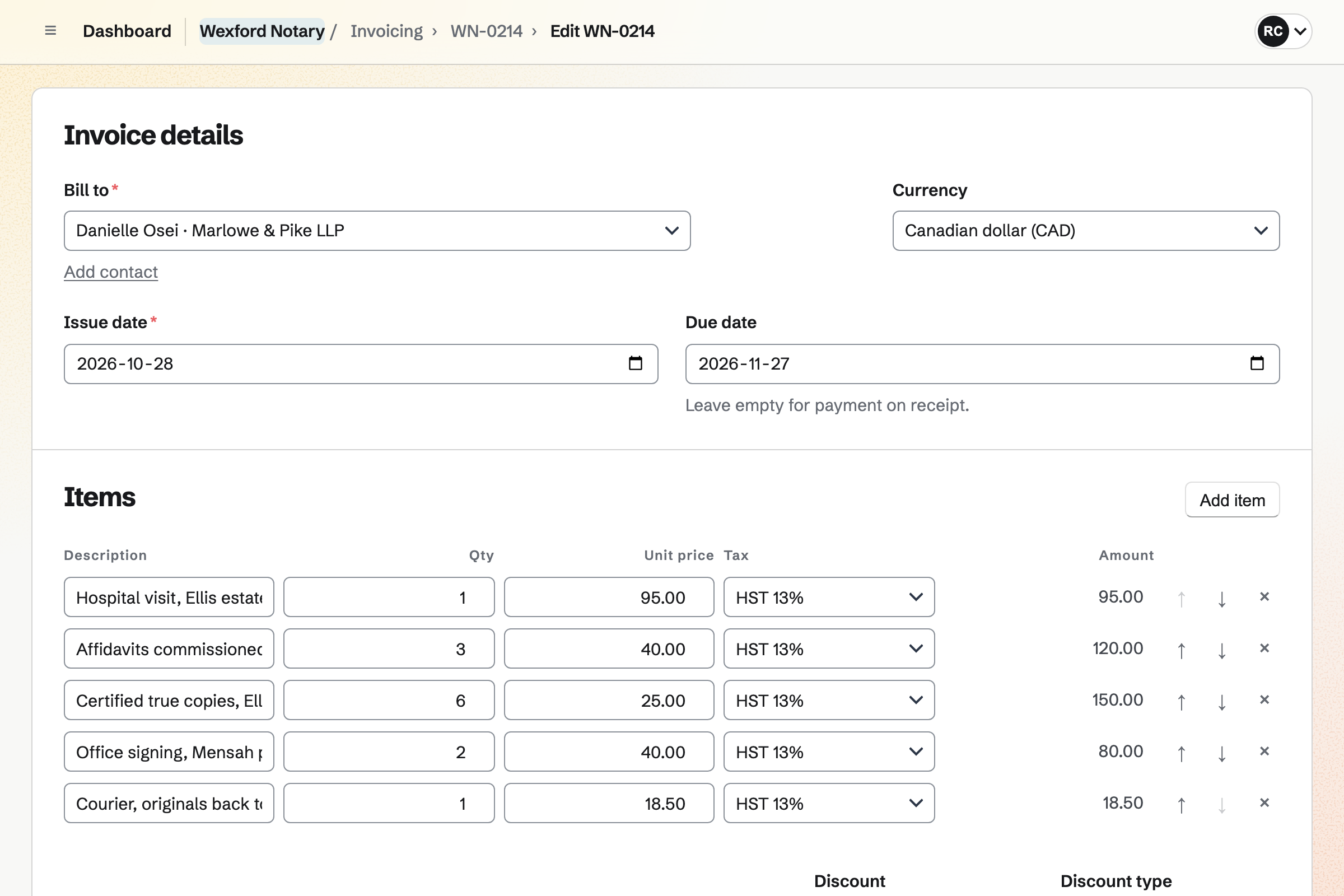Edit quantity for Affidavits commissioned row

[x=389, y=648]
